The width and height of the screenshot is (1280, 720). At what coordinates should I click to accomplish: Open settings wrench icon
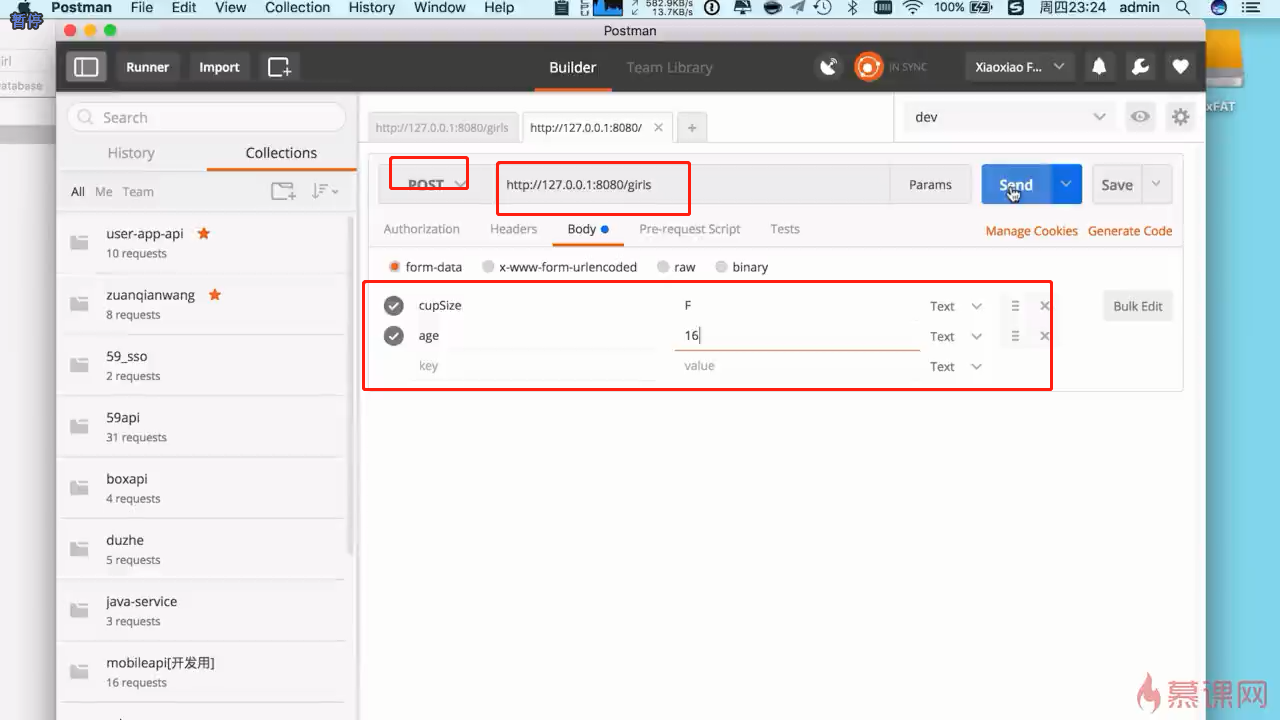[1140, 67]
